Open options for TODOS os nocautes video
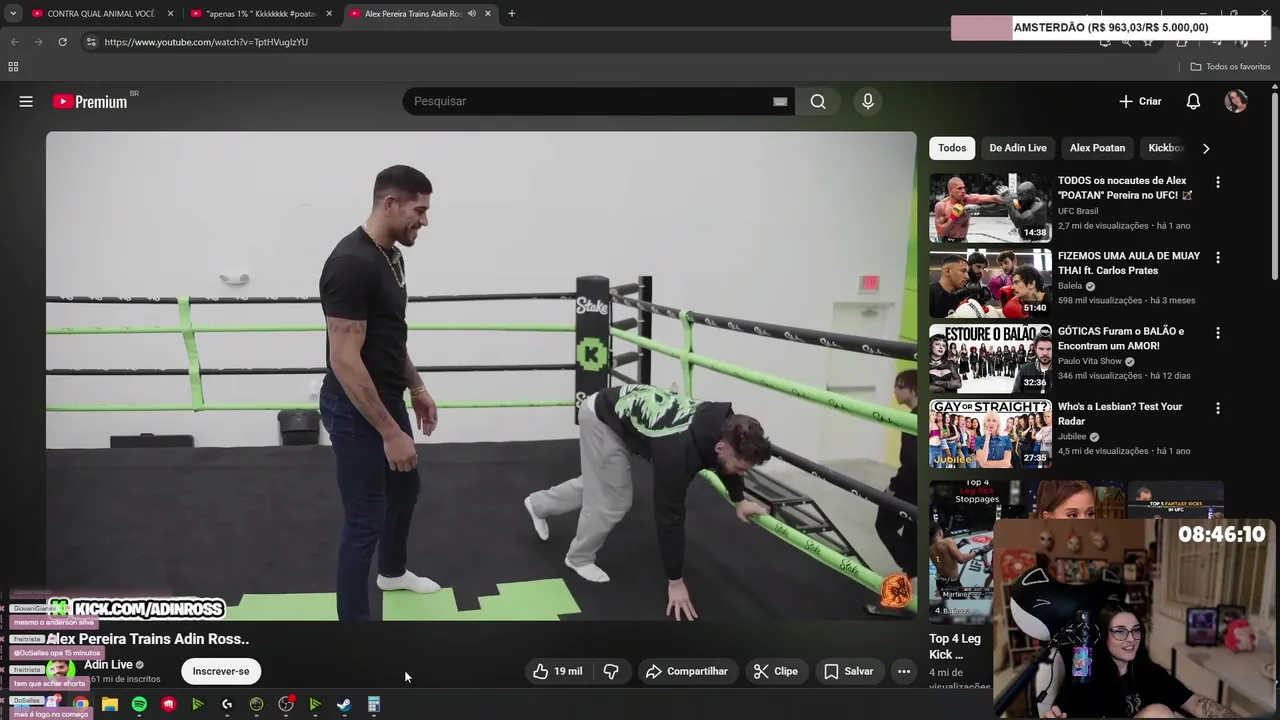This screenshot has width=1280, height=720. (x=1217, y=182)
